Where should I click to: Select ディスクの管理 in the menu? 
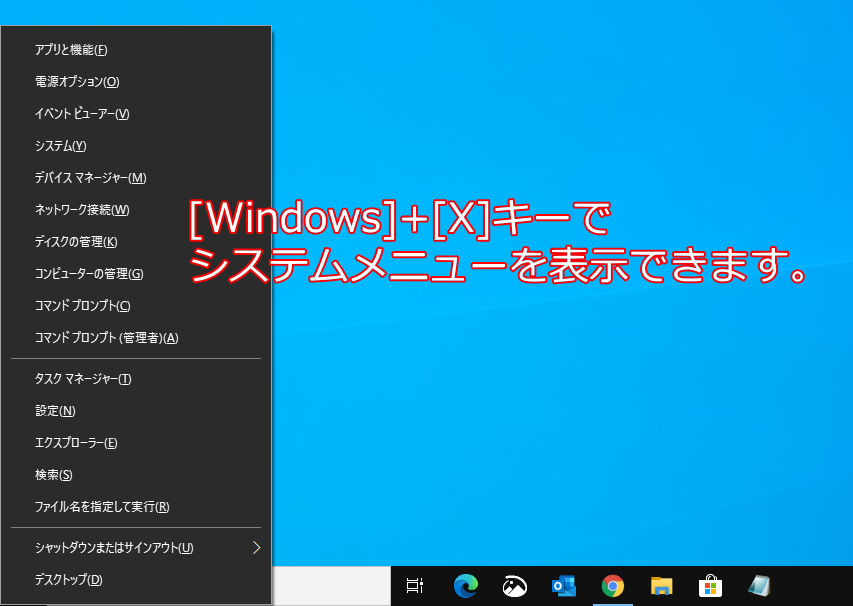tap(76, 242)
